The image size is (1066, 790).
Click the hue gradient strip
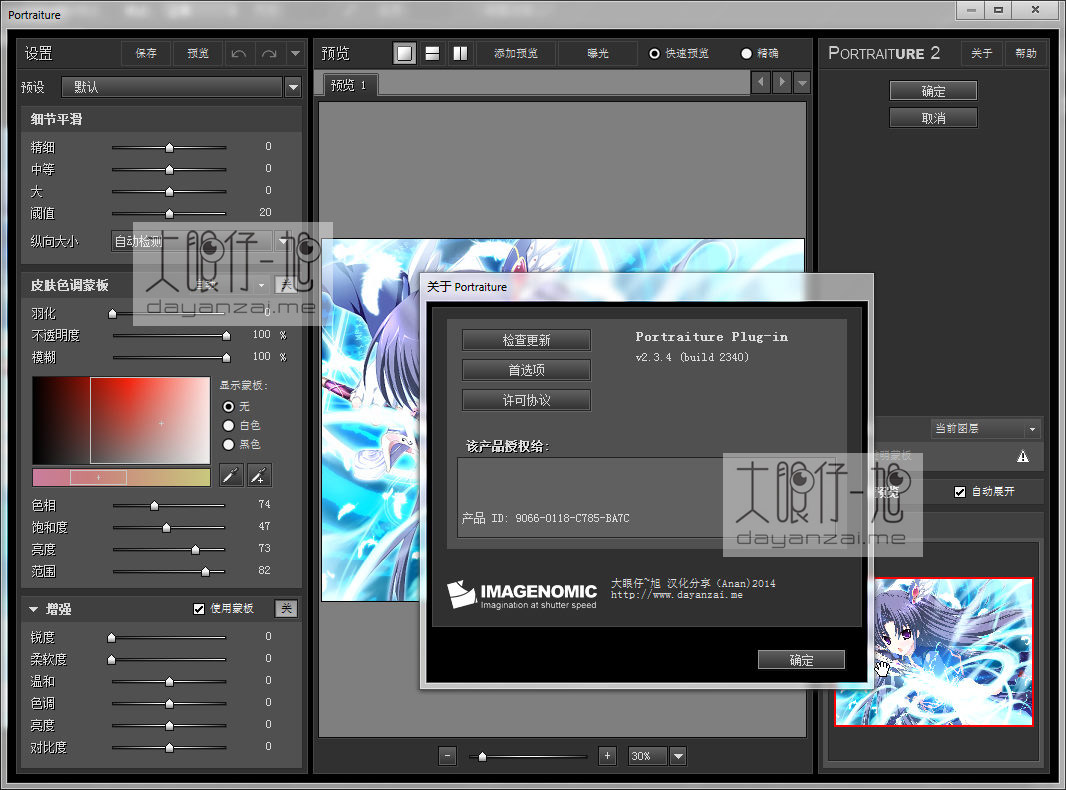pos(121,477)
